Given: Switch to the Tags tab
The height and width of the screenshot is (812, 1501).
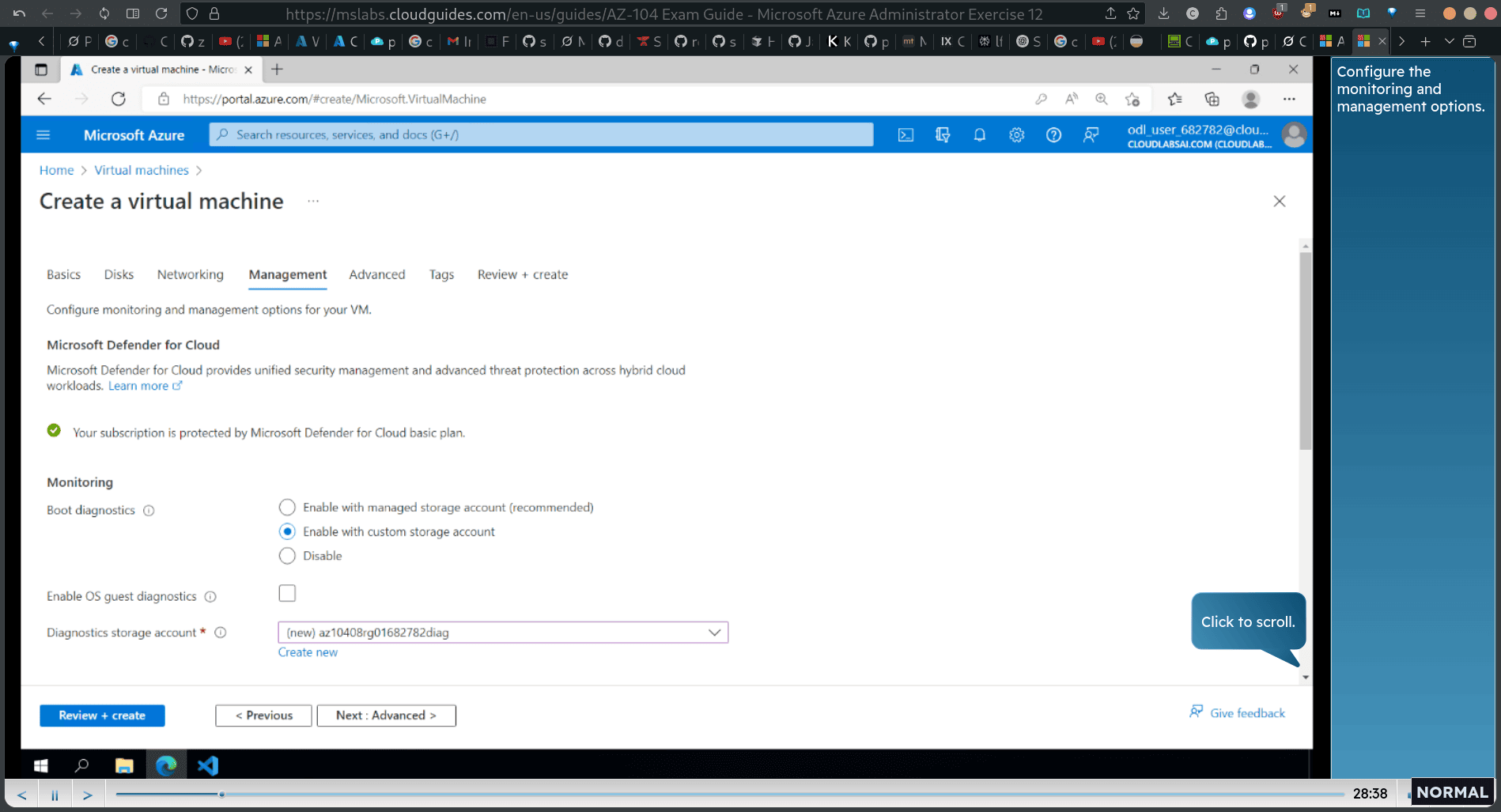Looking at the screenshot, I should [441, 274].
